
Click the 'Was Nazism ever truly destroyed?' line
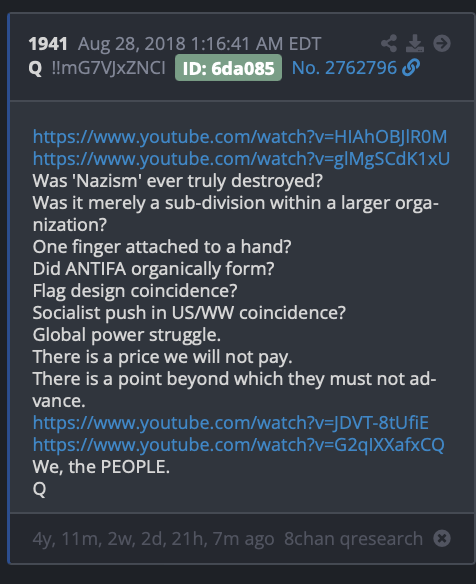click(x=178, y=181)
